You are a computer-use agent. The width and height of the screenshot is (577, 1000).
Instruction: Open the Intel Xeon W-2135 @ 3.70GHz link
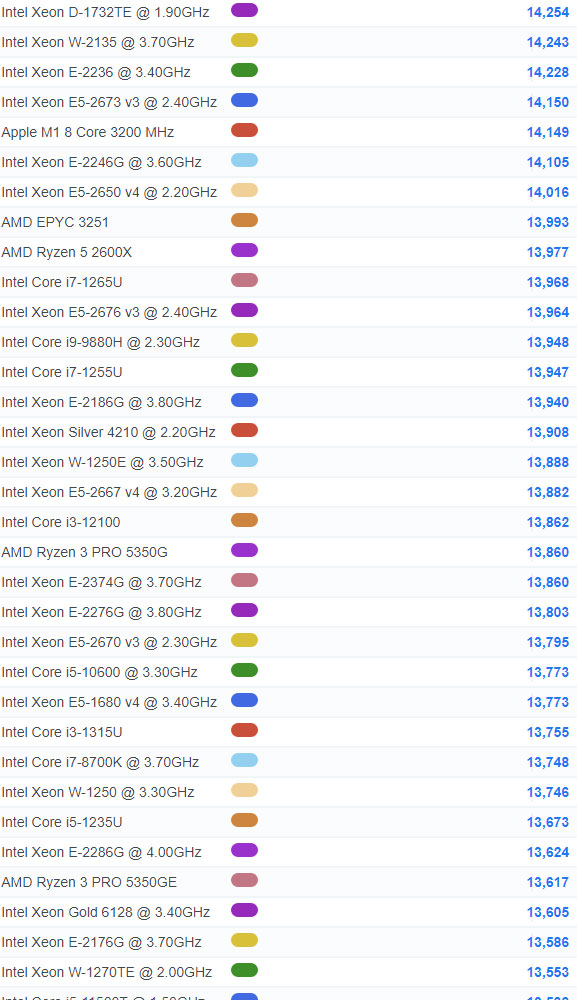(98, 42)
